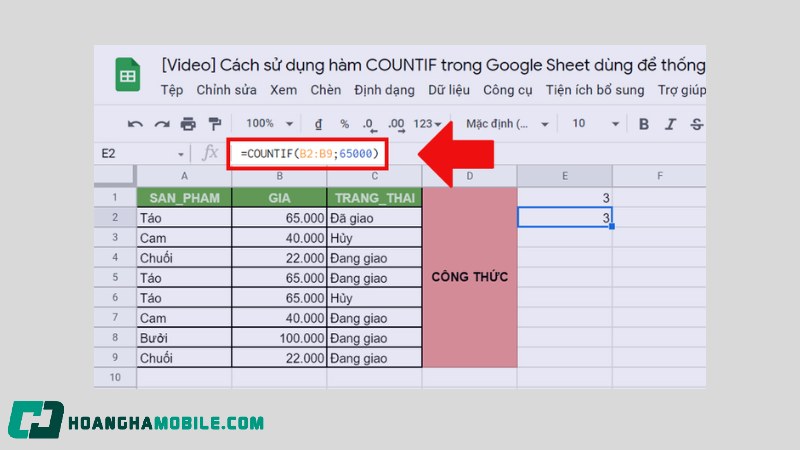
Task: Open the Chèn menu
Action: tap(326, 90)
